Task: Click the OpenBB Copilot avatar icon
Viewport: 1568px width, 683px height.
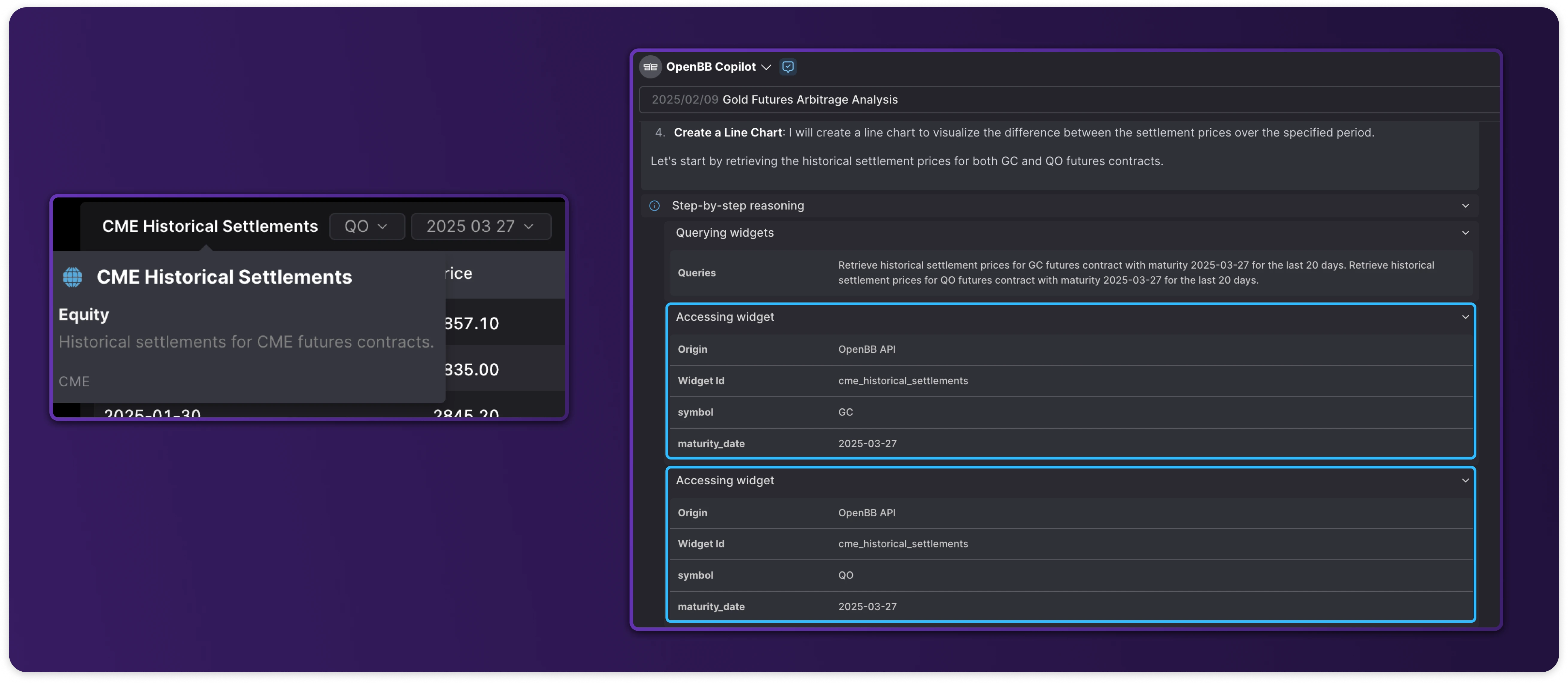Action: pos(650,67)
